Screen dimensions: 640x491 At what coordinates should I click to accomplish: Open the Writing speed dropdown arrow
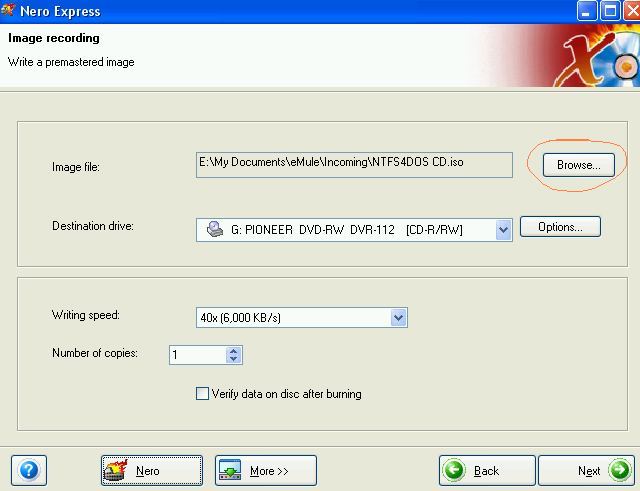pos(398,317)
